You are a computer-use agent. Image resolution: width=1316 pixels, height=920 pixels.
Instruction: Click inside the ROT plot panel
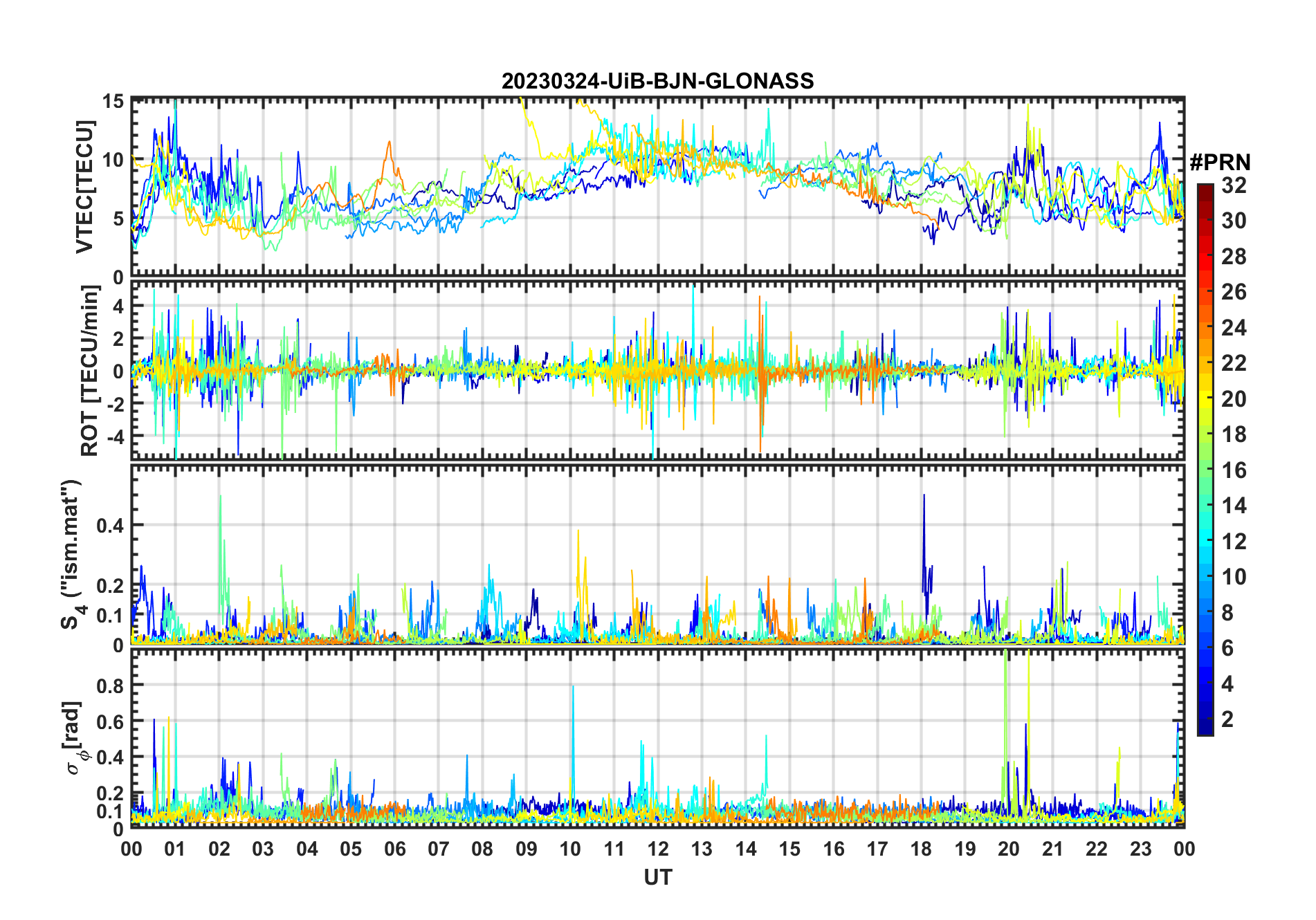pyautogui.click(x=657, y=369)
